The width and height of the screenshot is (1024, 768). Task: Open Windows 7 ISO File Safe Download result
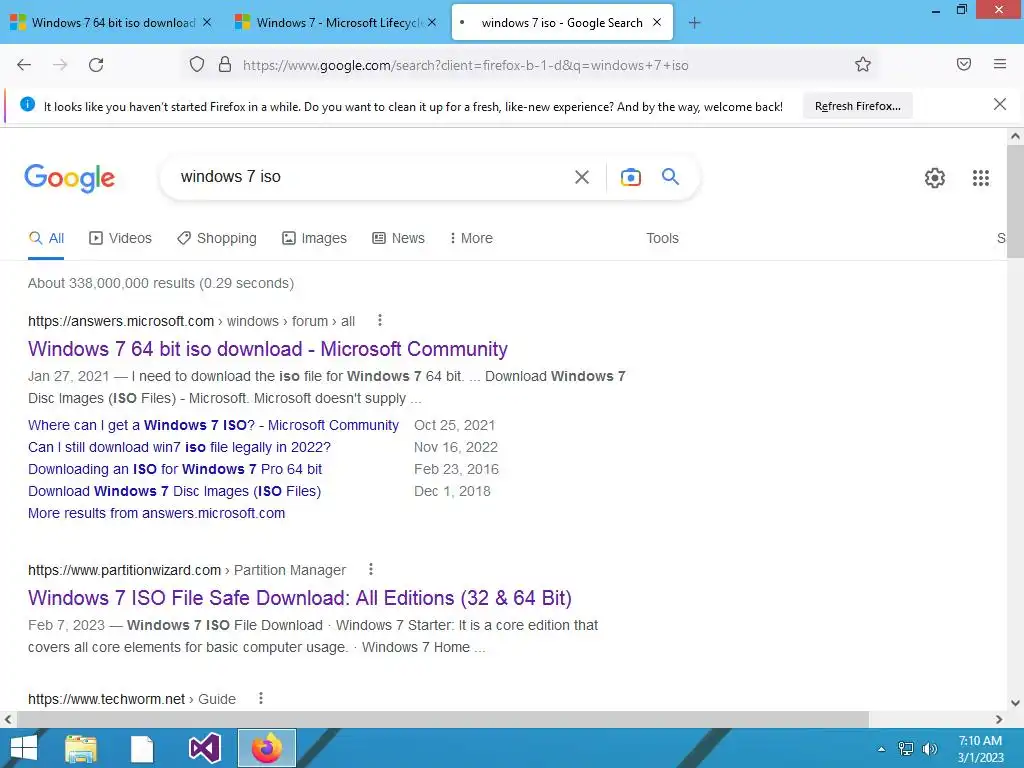point(300,598)
